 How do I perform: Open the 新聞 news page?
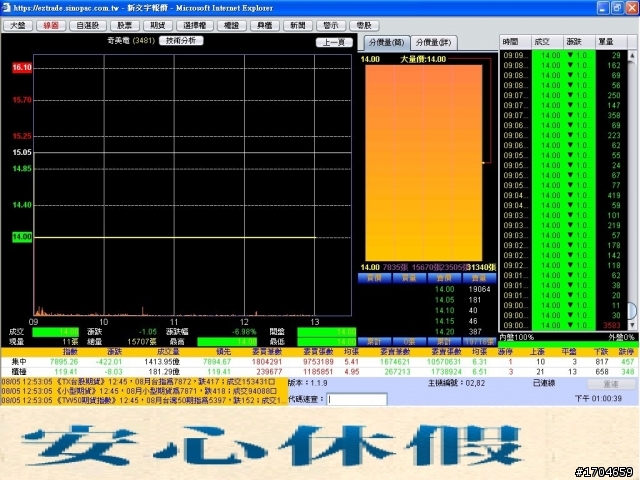coord(298,25)
